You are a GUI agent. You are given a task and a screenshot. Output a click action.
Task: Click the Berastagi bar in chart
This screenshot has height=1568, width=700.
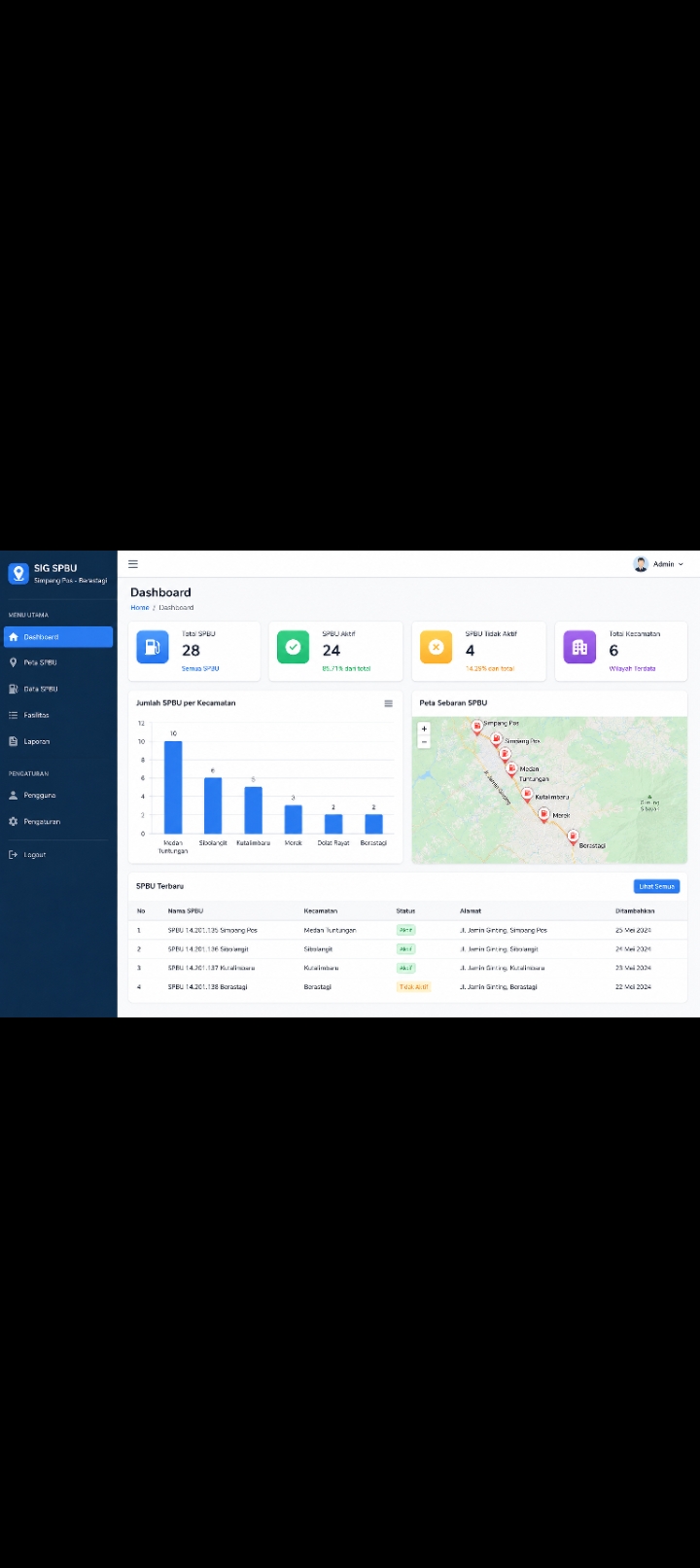tap(373, 824)
